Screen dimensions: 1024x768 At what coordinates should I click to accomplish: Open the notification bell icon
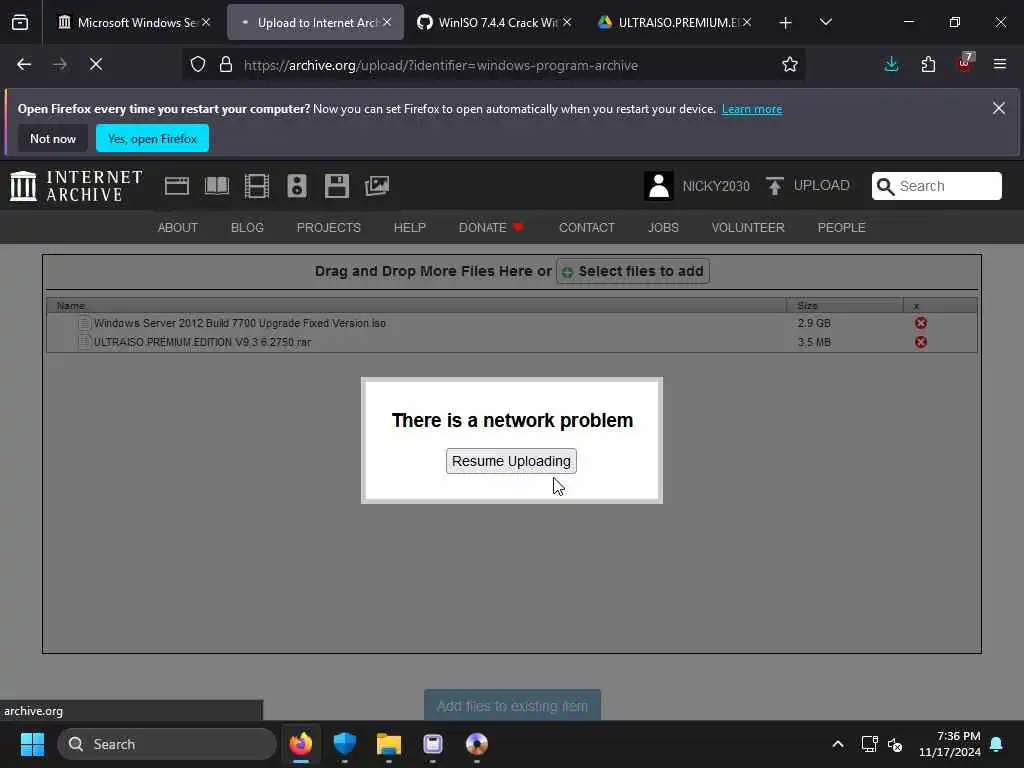click(997, 744)
